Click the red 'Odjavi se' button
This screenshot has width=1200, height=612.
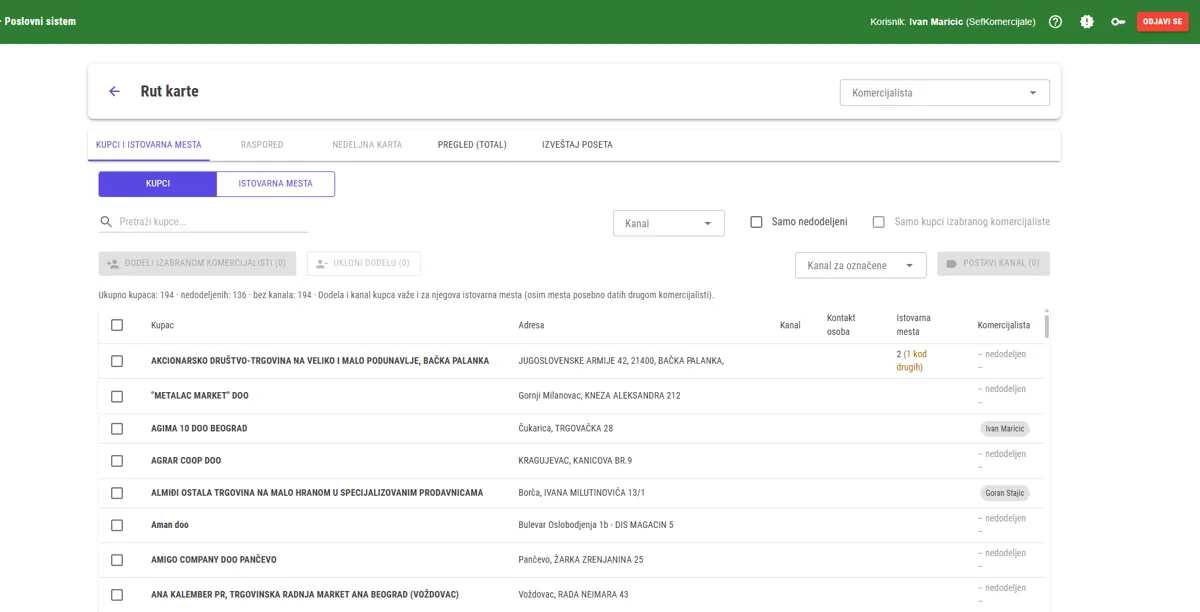(1163, 21)
